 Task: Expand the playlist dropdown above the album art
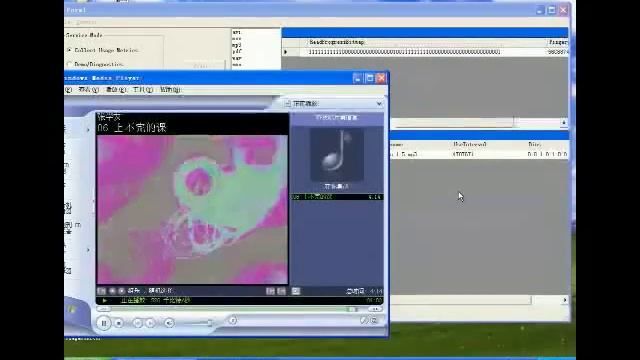pyautogui.click(x=379, y=104)
